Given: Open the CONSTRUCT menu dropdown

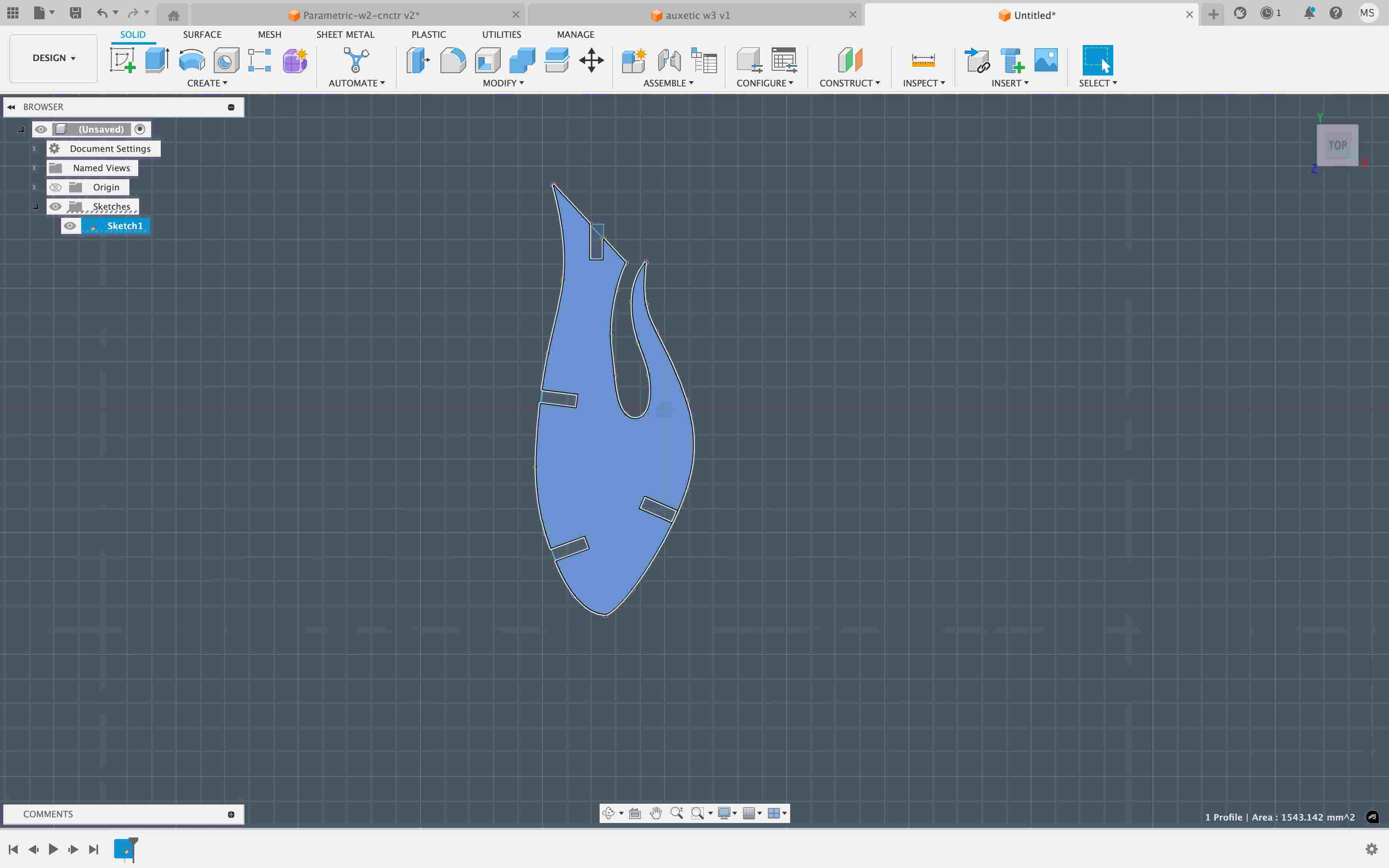Looking at the screenshot, I should (x=850, y=83).
